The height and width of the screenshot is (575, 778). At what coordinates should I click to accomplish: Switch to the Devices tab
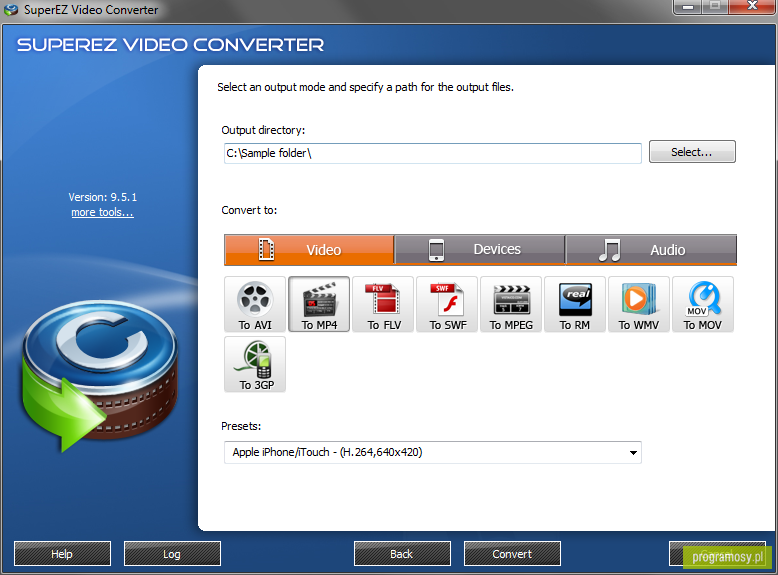pos(480,250)
